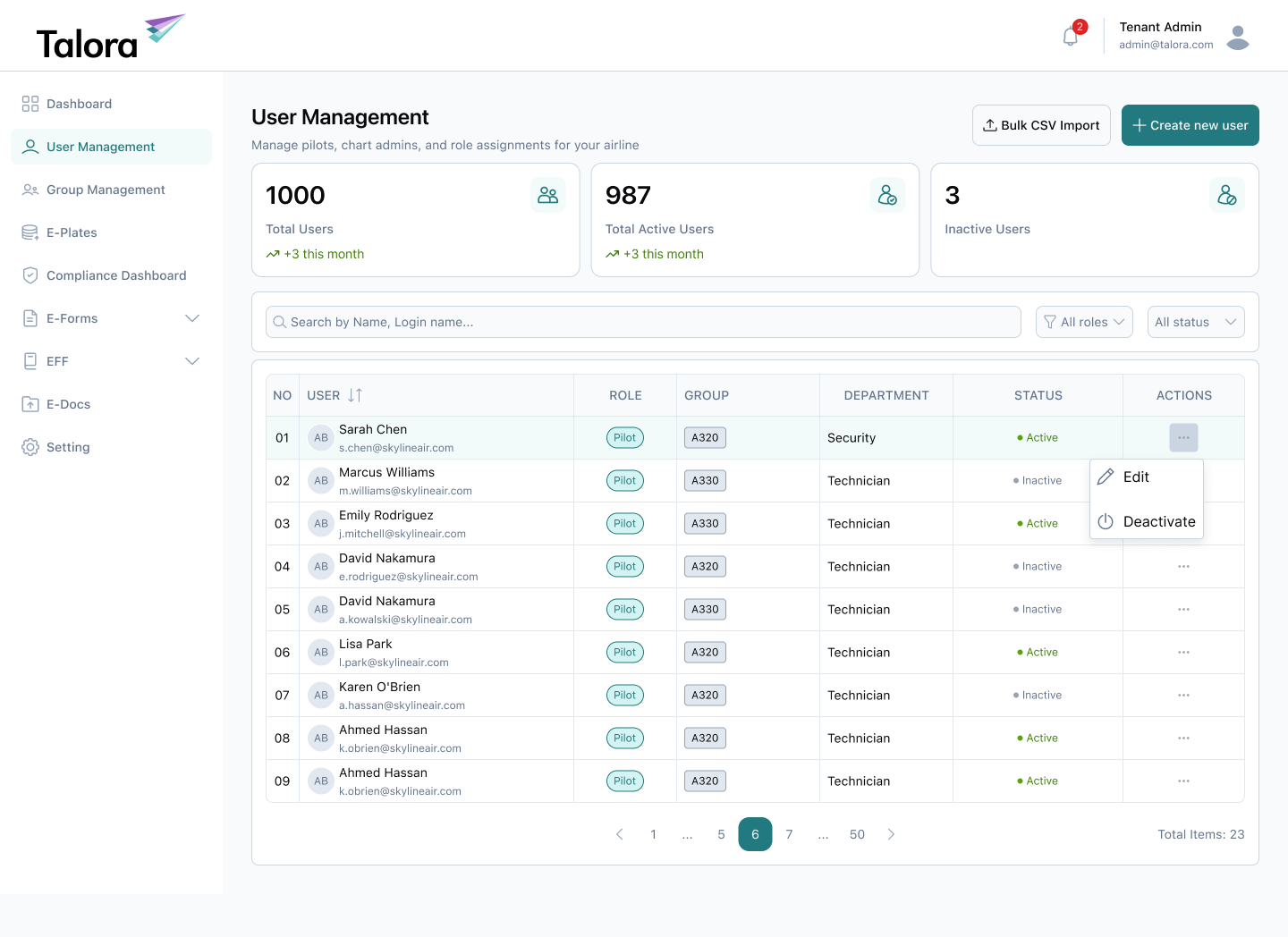1288x937 pixels.
Task: Open actions menu for row 04
Action: tap(1183, 566)
